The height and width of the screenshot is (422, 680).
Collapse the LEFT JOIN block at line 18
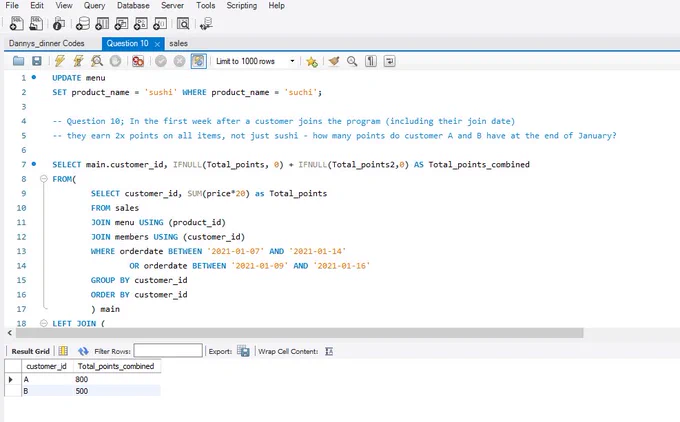[43, 323]
